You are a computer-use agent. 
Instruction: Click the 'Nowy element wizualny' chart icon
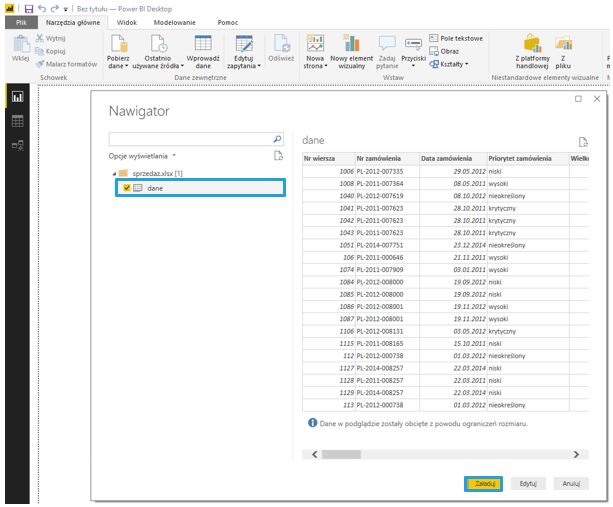[351, 43]
